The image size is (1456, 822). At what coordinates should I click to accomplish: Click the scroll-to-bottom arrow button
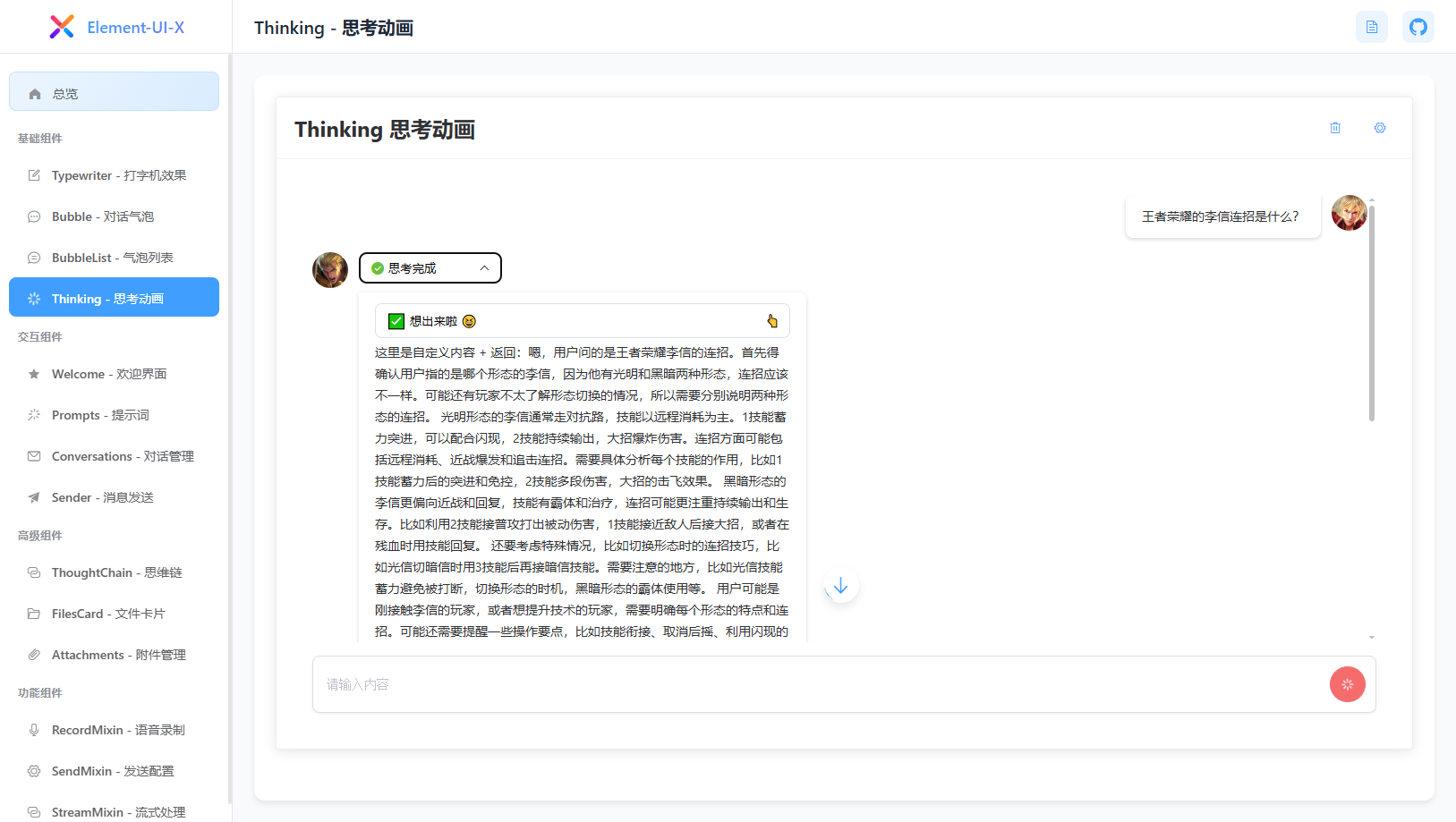[x=839, y=585]
